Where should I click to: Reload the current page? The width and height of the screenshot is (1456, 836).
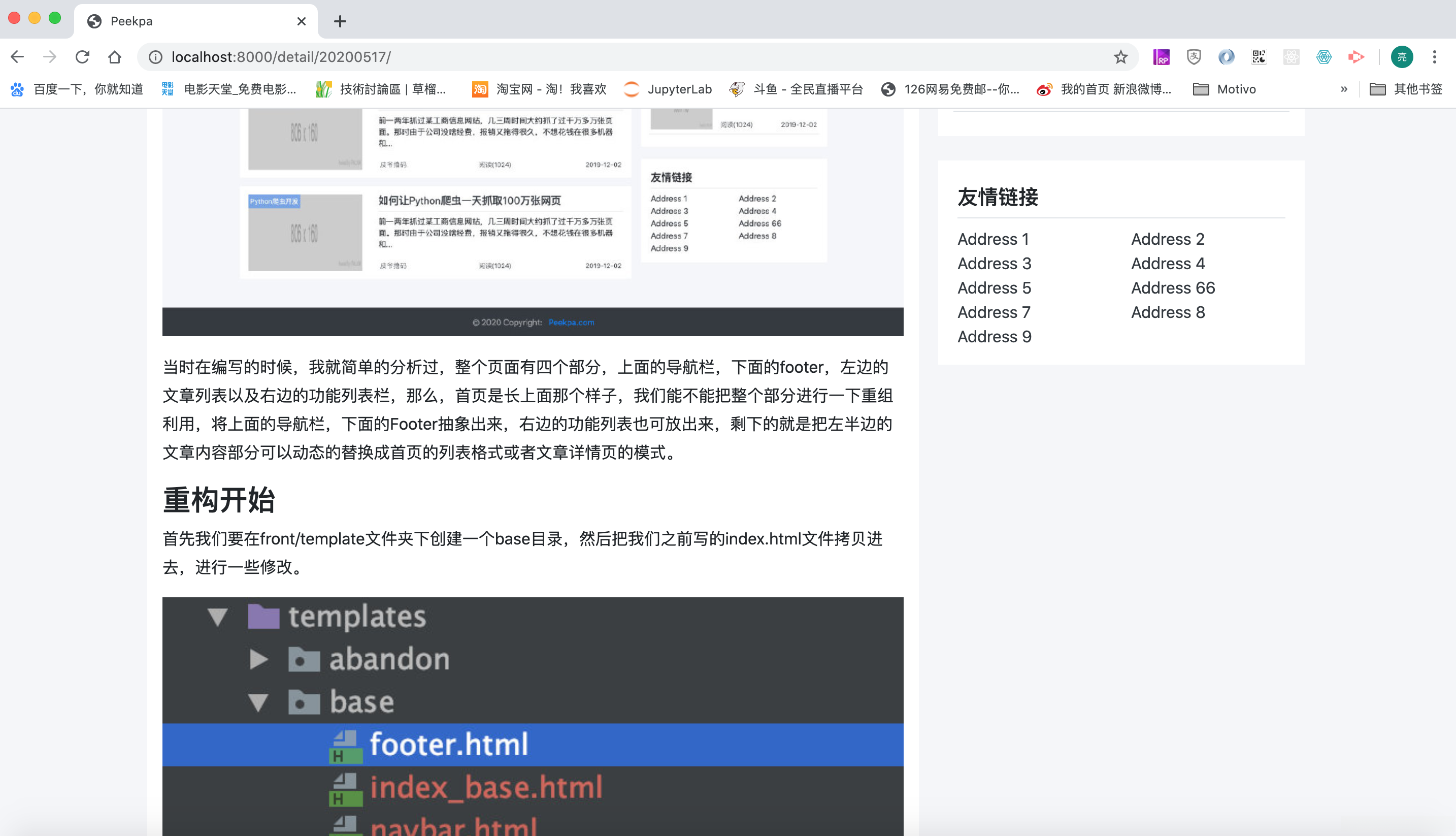point(83,56)
